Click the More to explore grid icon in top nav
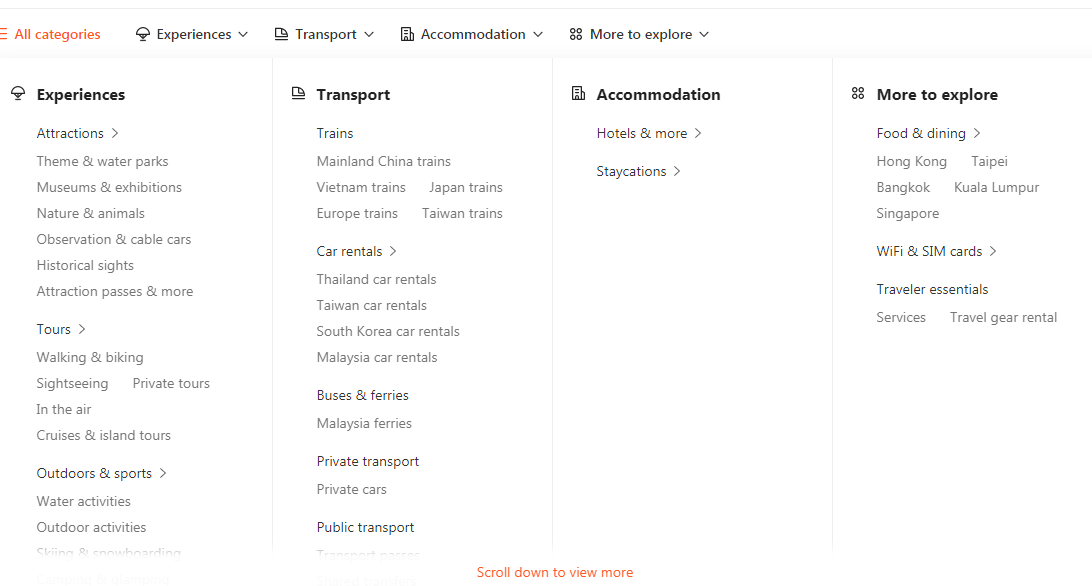 (x=576, y=34)
